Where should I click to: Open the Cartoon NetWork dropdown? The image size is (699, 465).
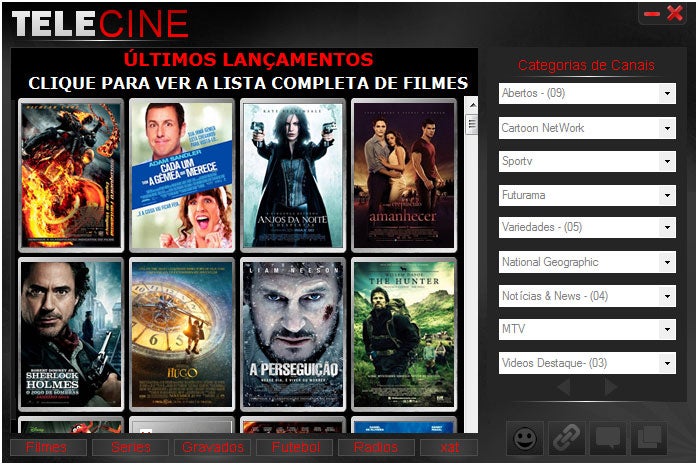click(667, 128)
